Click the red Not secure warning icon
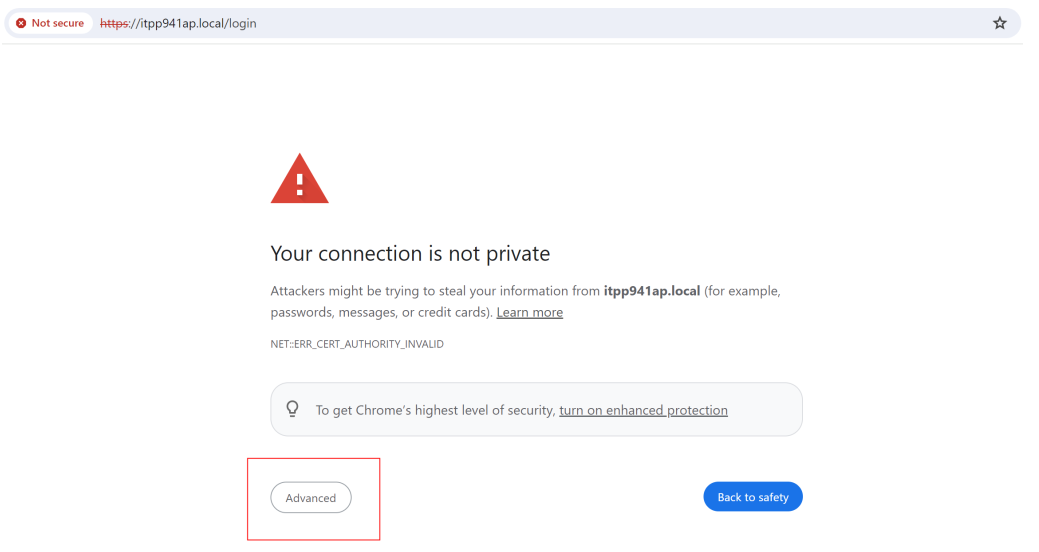1039x552 pixels. click(x=21, y=23)
